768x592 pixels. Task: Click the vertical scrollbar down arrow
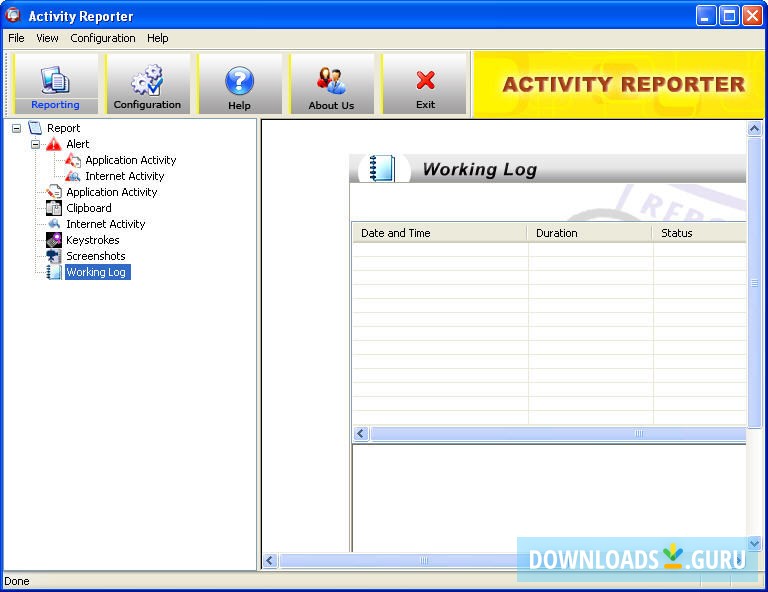click(754, 543)
